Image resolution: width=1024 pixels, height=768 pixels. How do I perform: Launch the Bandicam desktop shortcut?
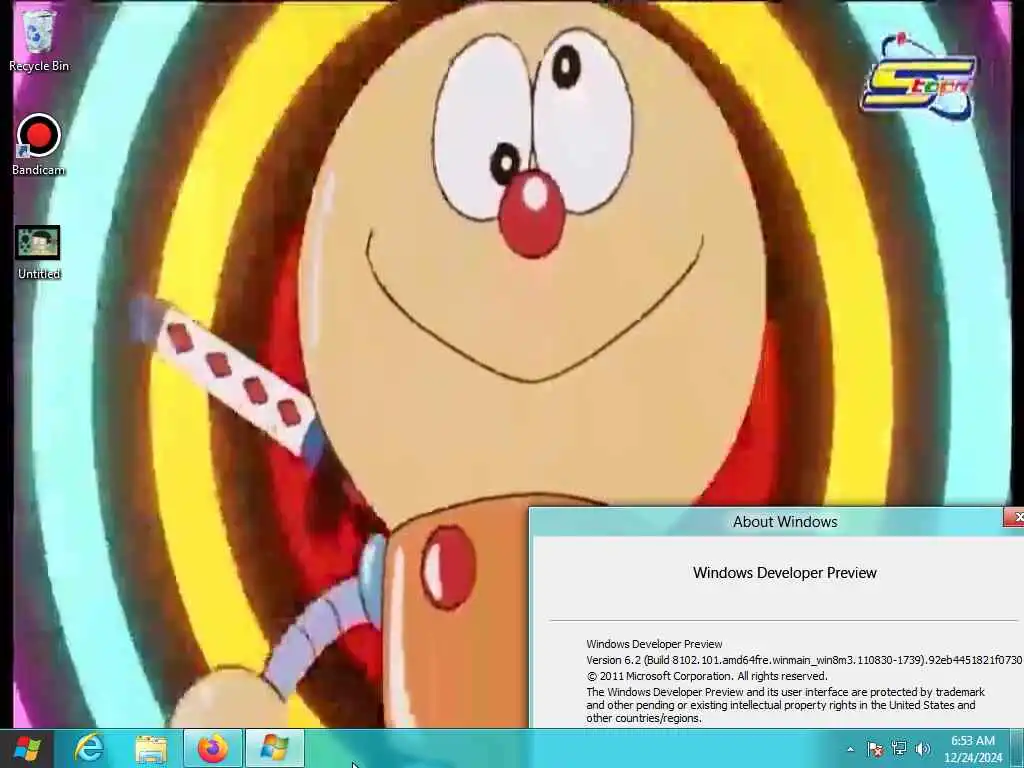[39, 145]
